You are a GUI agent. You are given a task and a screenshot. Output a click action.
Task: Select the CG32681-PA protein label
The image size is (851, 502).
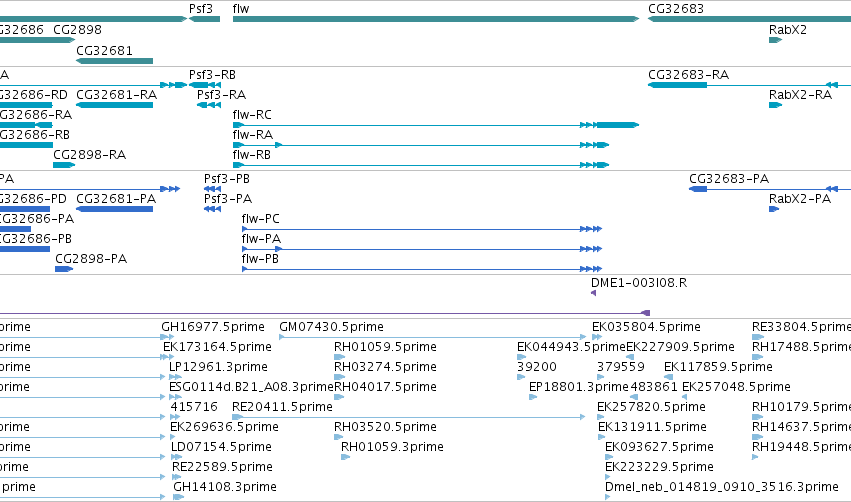tap(116, 199)
